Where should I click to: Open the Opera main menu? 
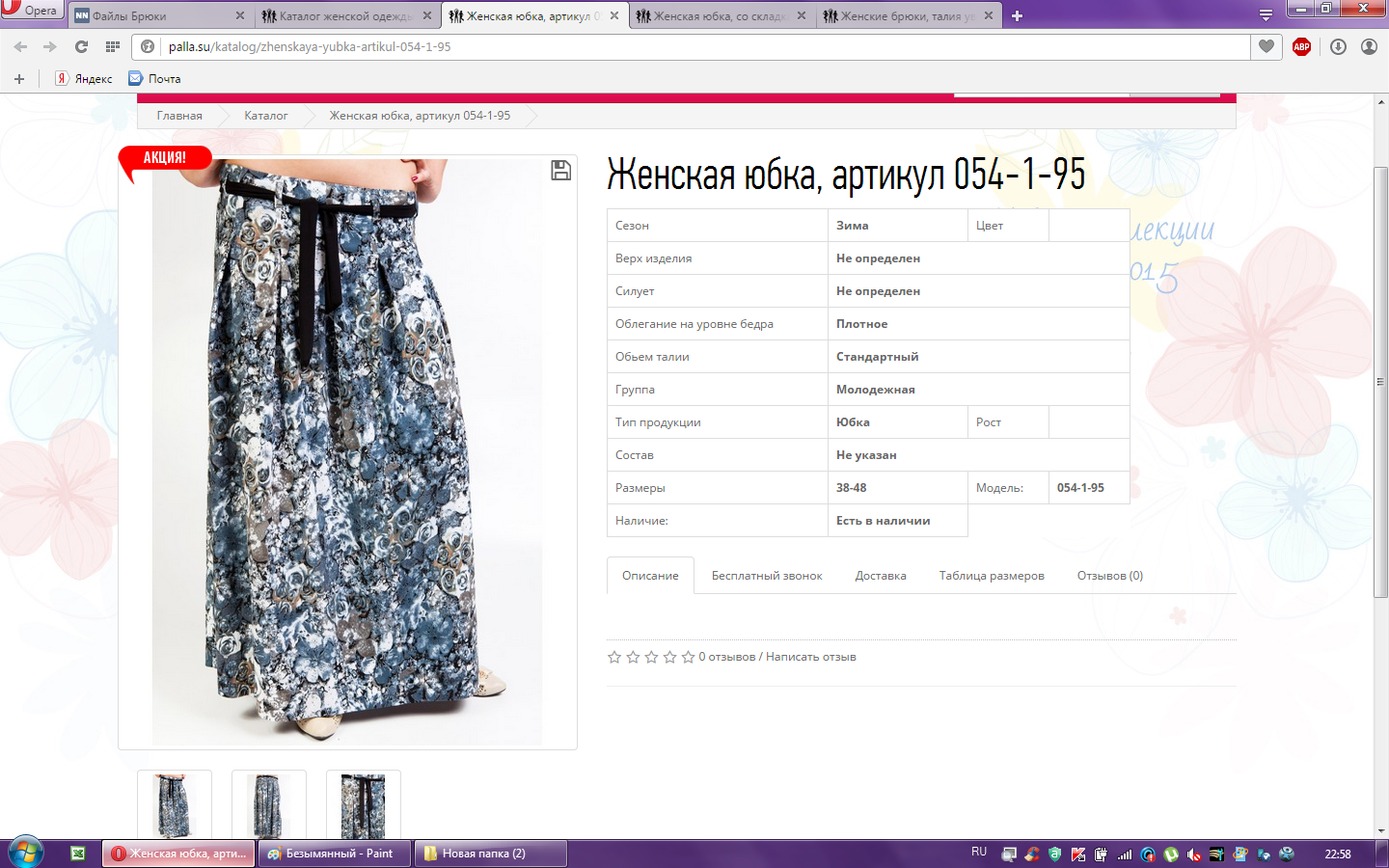(31, 10)
